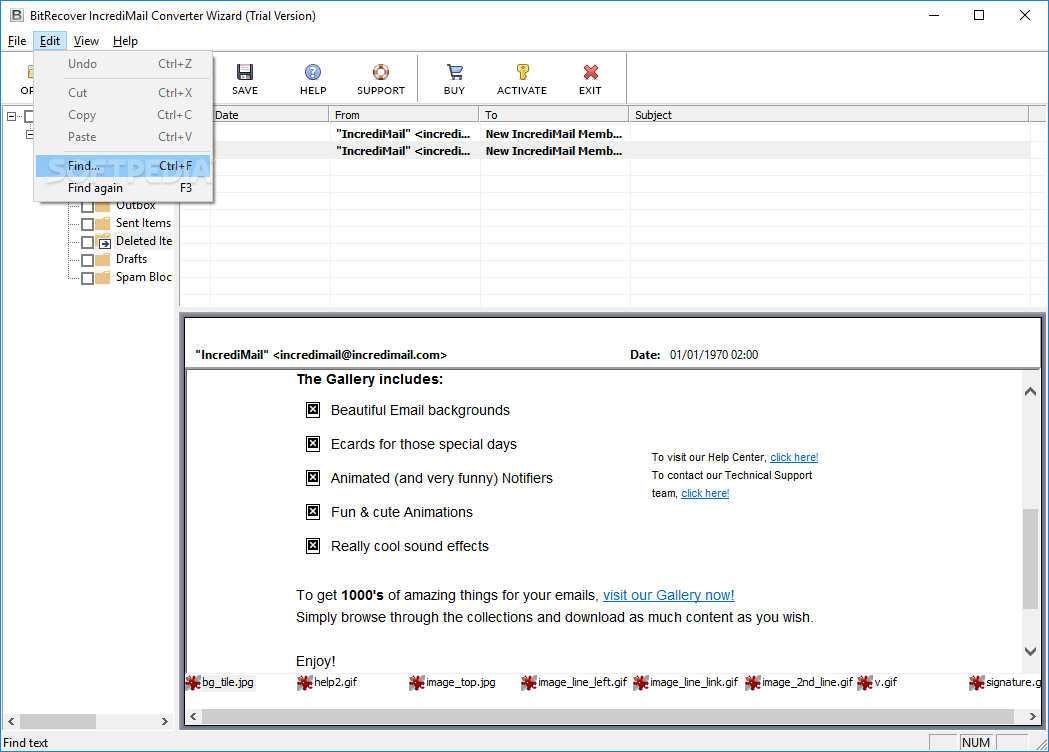Open Help via question mark icon
The width and height of the screenshot is (1049, 752).
pyautogui.click(x=312, y=72)
